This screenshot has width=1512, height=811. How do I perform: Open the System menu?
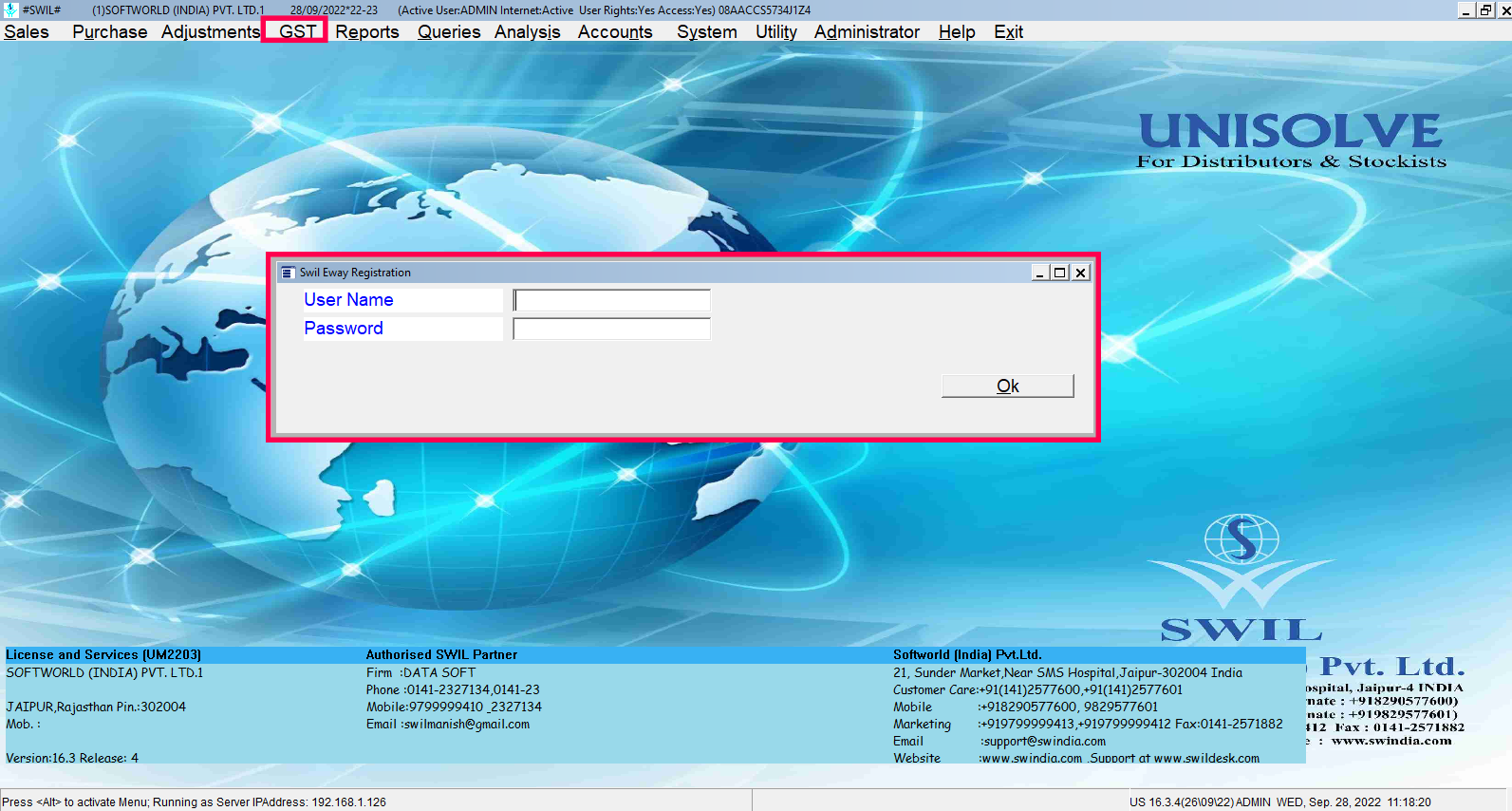[707, 32]
